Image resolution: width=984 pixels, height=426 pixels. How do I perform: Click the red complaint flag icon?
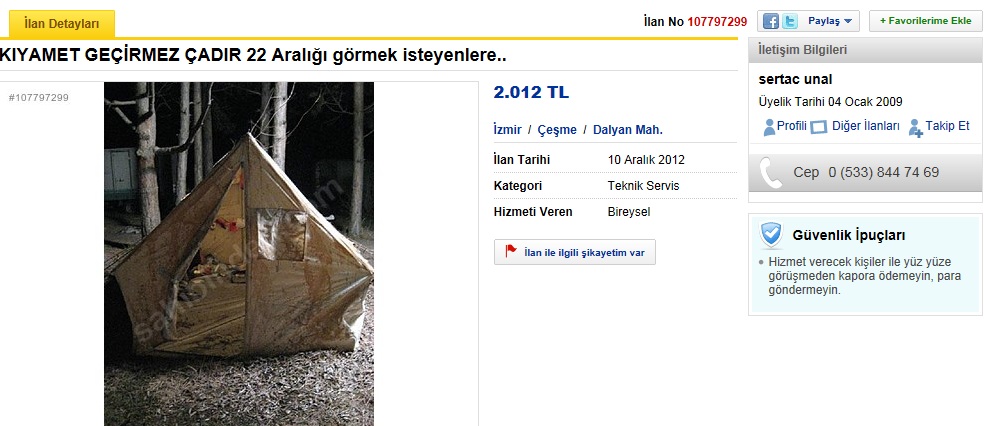(511, 251)
